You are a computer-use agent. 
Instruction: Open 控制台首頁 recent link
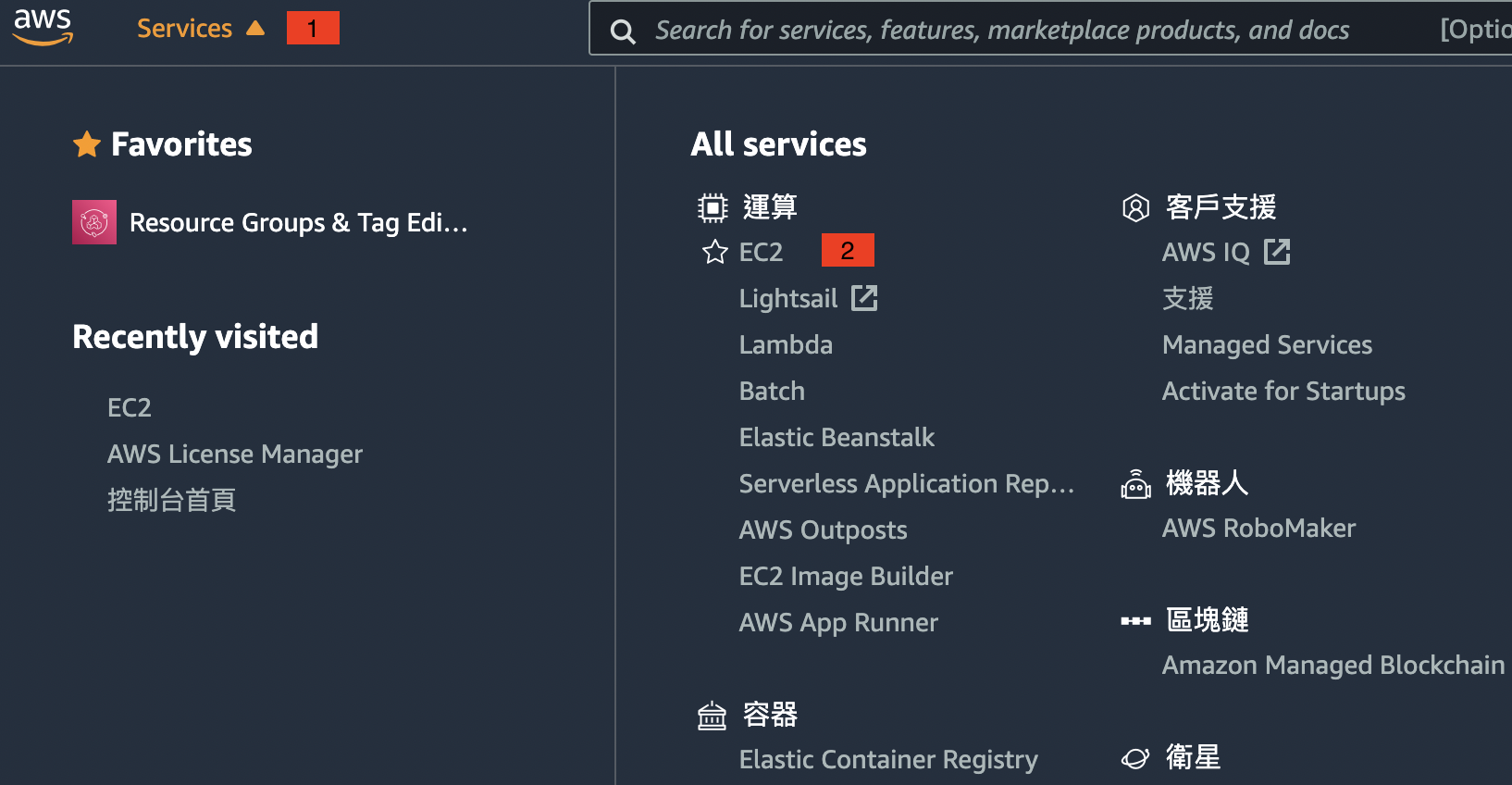171,500
